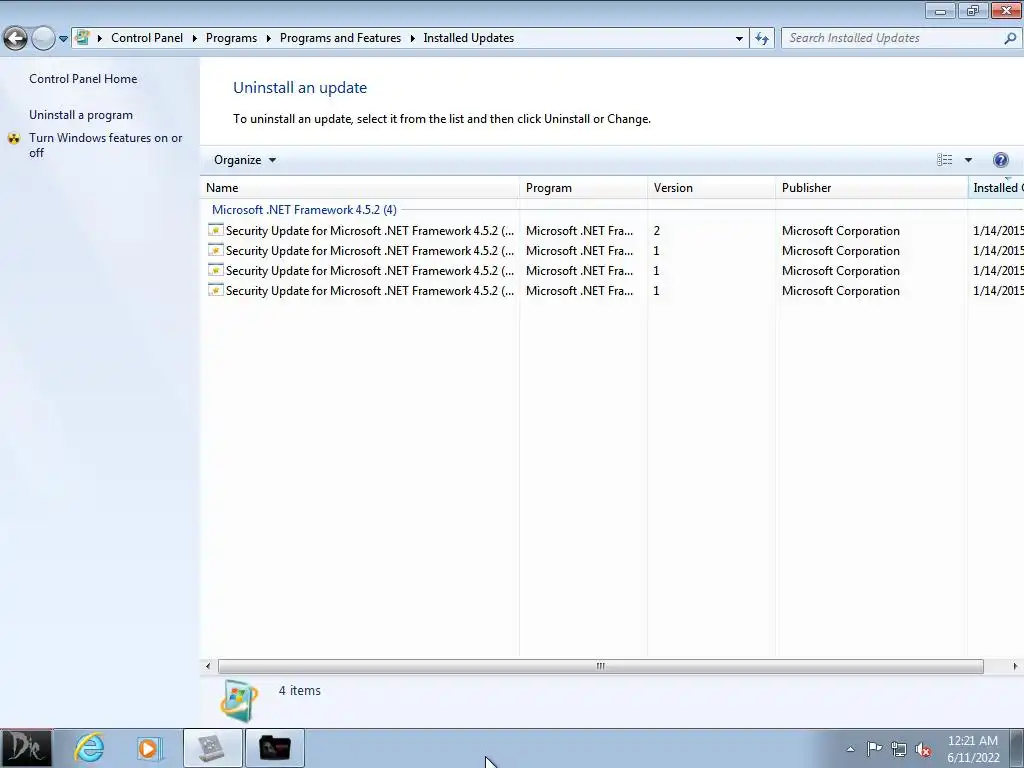Viewport: 1024px width, 768px height.
Task: Expand arrow after Programs breadcrumb
Action: [268, 39]
